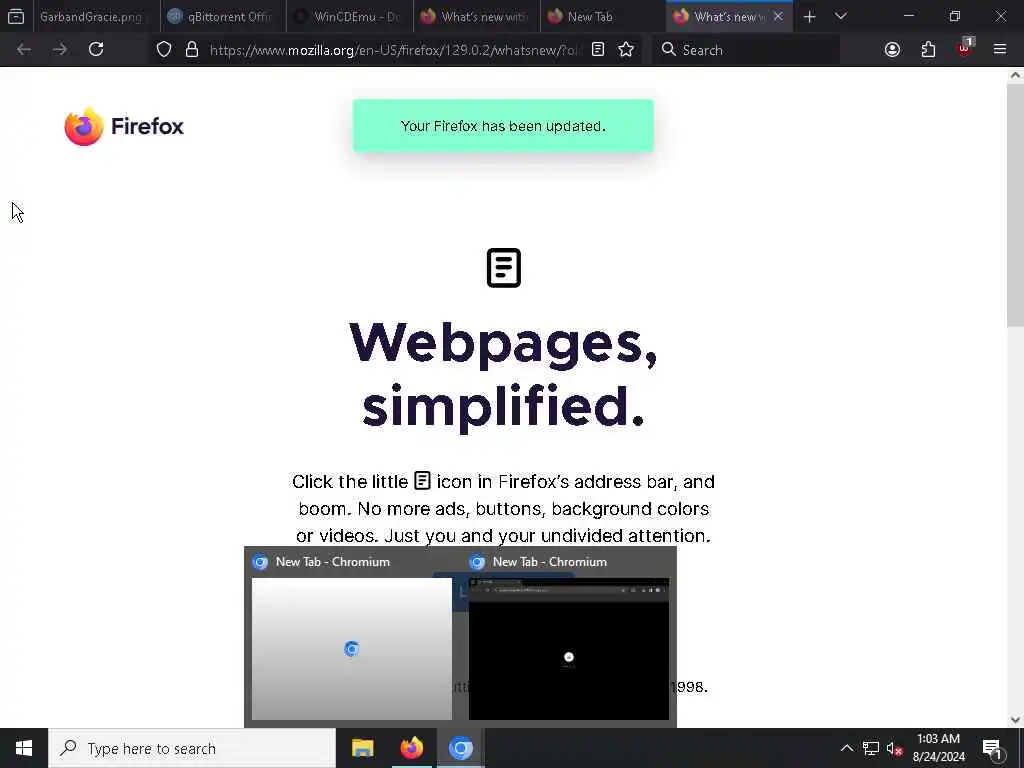Click the Search box in toolbar
Image resolution: width=1024 pixels, height=768 pixels.
pos(746,50)
